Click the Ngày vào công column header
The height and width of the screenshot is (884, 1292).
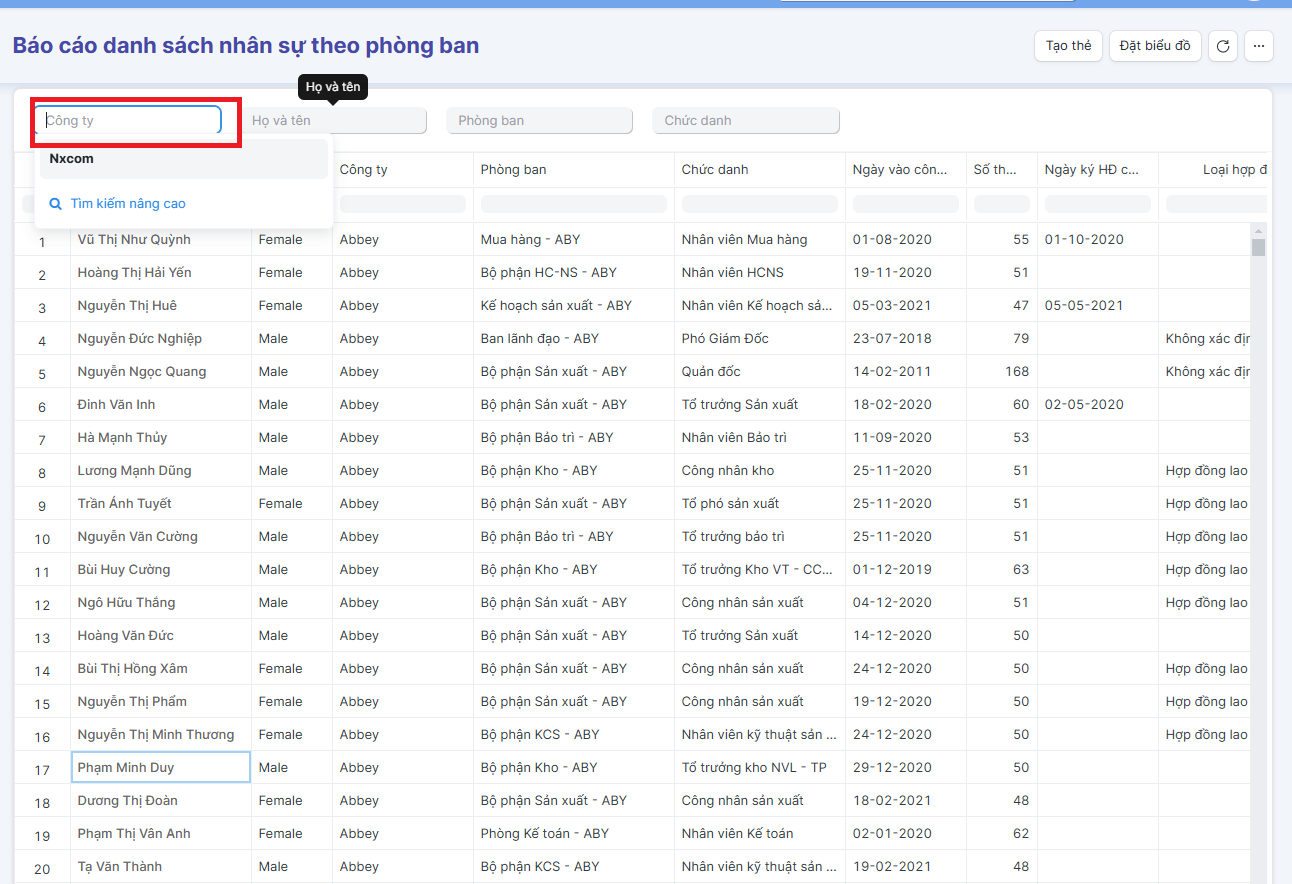[x=900, y=170]
